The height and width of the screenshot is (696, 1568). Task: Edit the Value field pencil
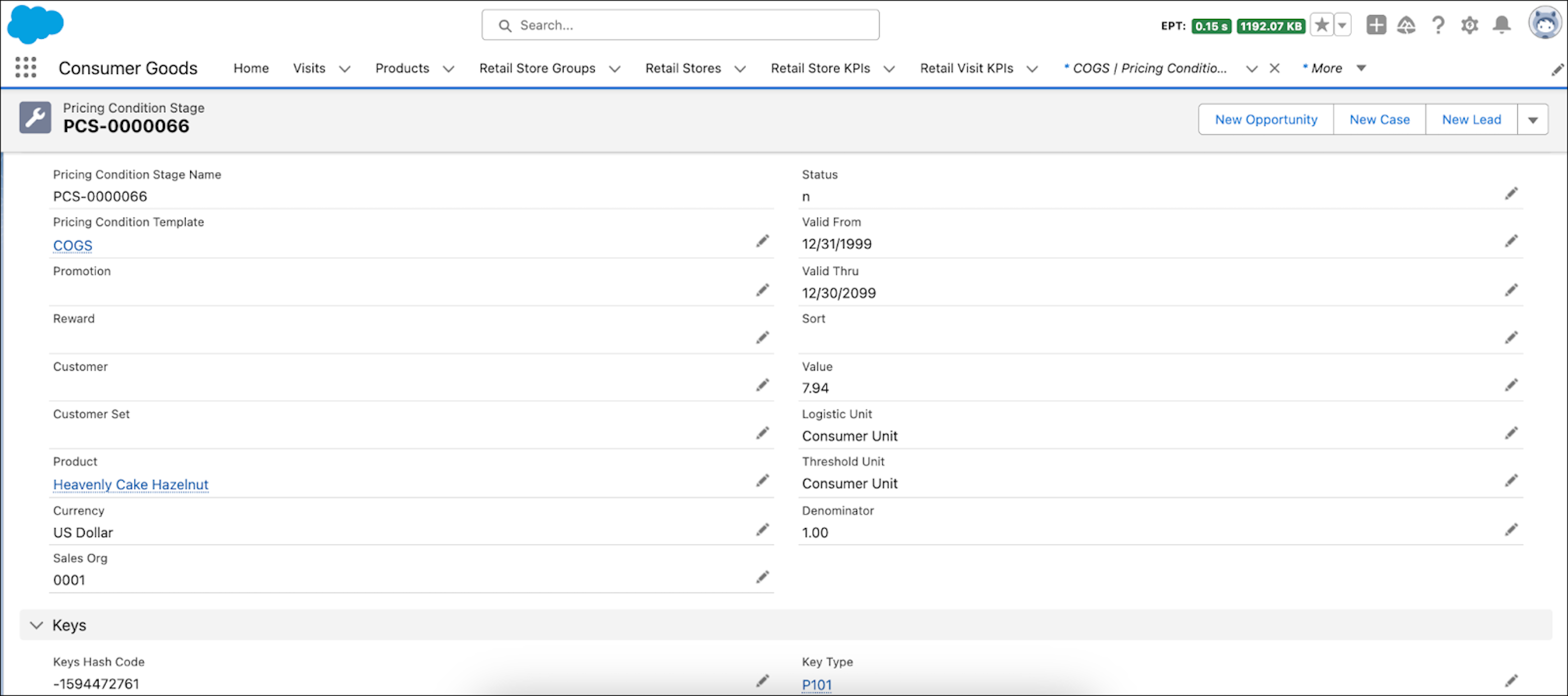1511,385
